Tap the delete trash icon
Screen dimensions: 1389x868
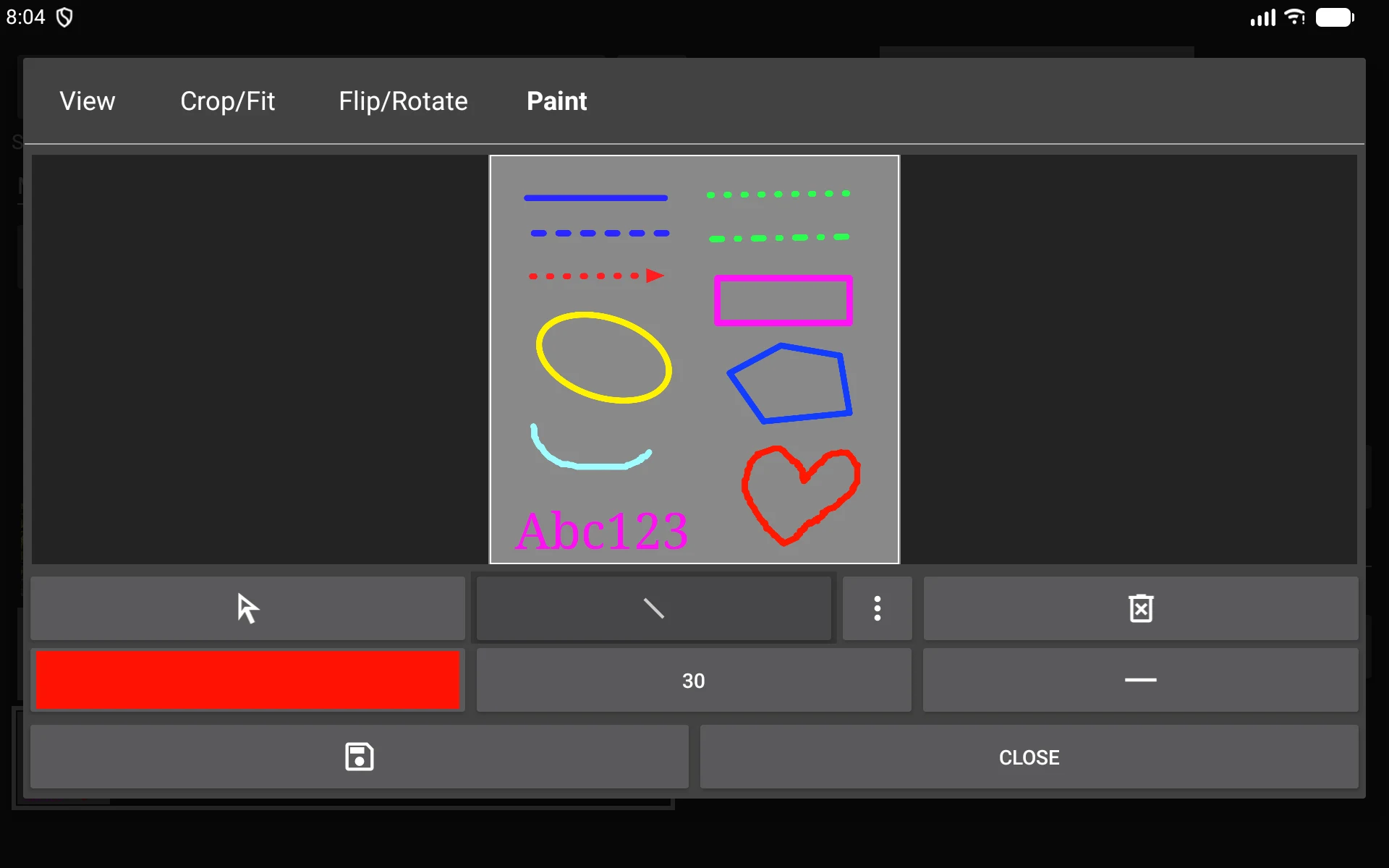[1141, 608]
